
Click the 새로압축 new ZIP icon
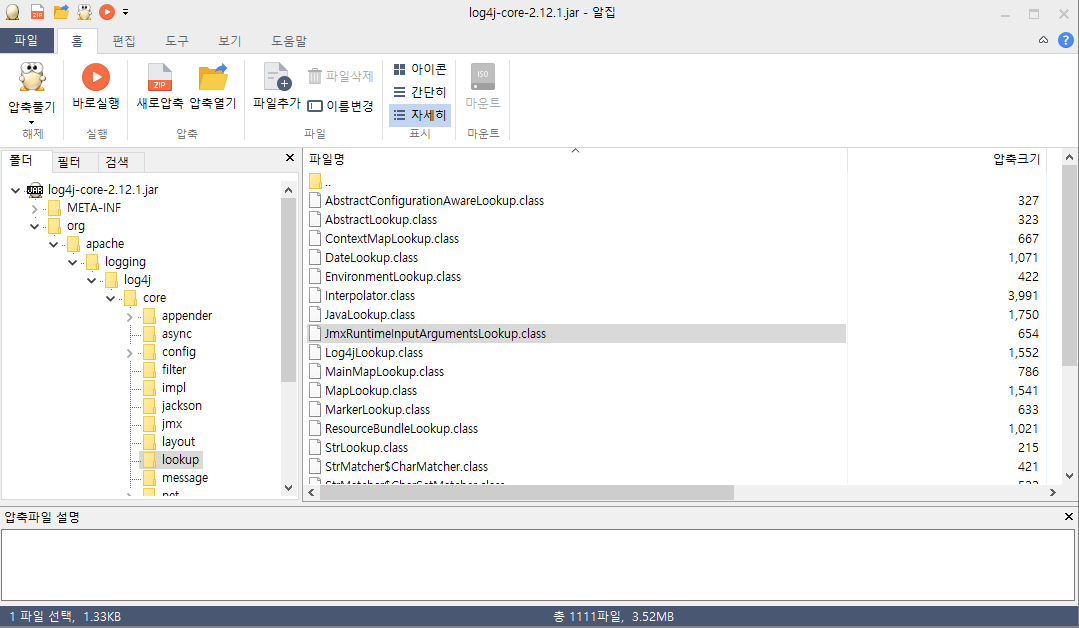tap(160, 77)
